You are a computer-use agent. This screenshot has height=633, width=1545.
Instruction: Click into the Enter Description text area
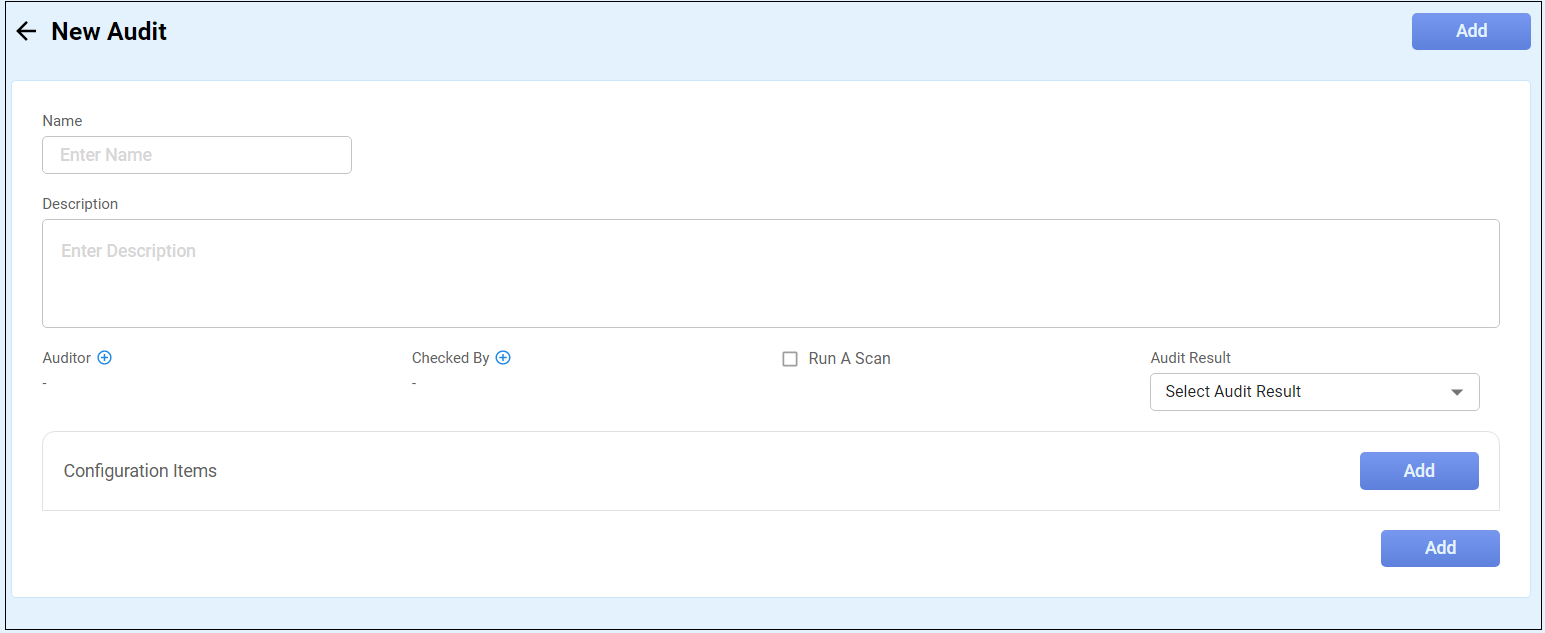coord(770,273)
